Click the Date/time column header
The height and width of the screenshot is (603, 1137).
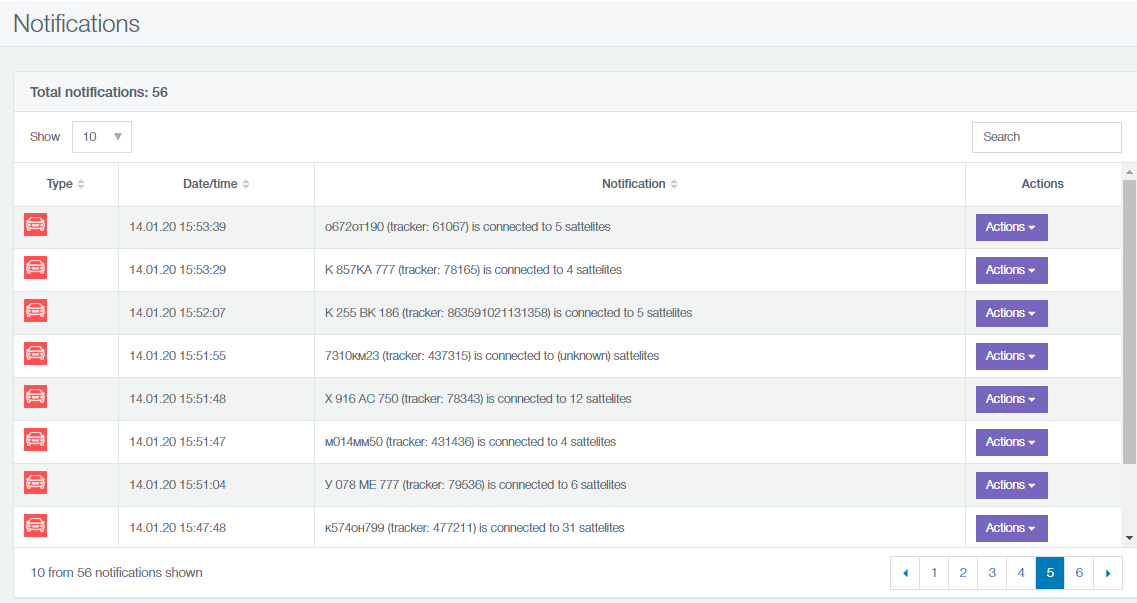tap(216, 184)
